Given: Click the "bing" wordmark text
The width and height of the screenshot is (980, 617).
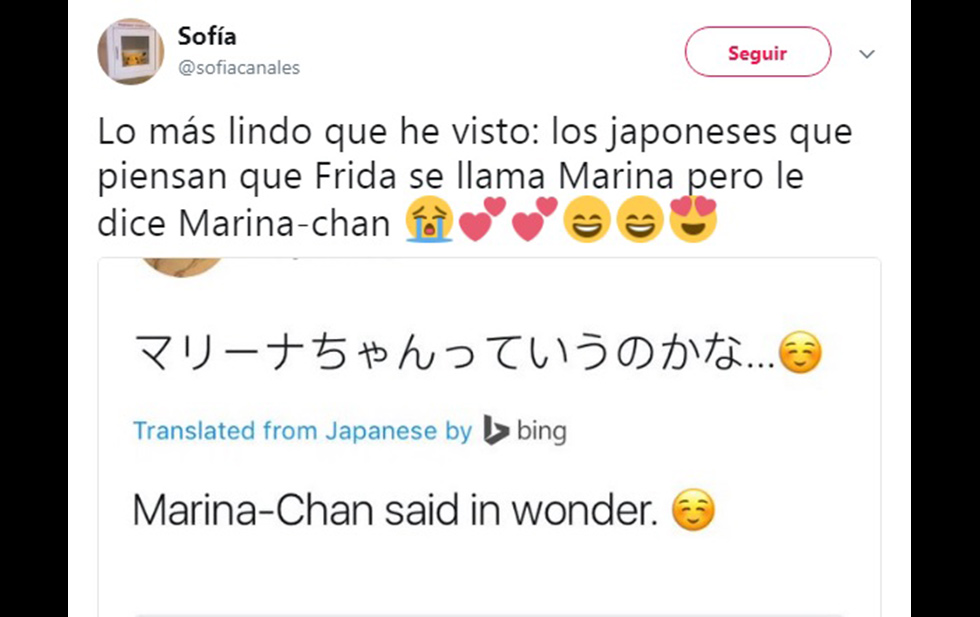Looking at the screenshot, I should point(541,431).
